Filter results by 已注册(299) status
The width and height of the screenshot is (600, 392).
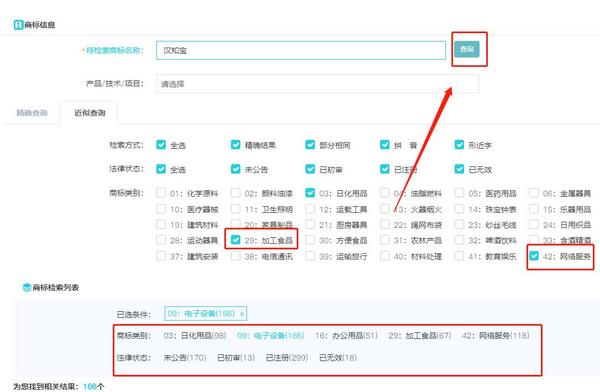pos(287,358)
